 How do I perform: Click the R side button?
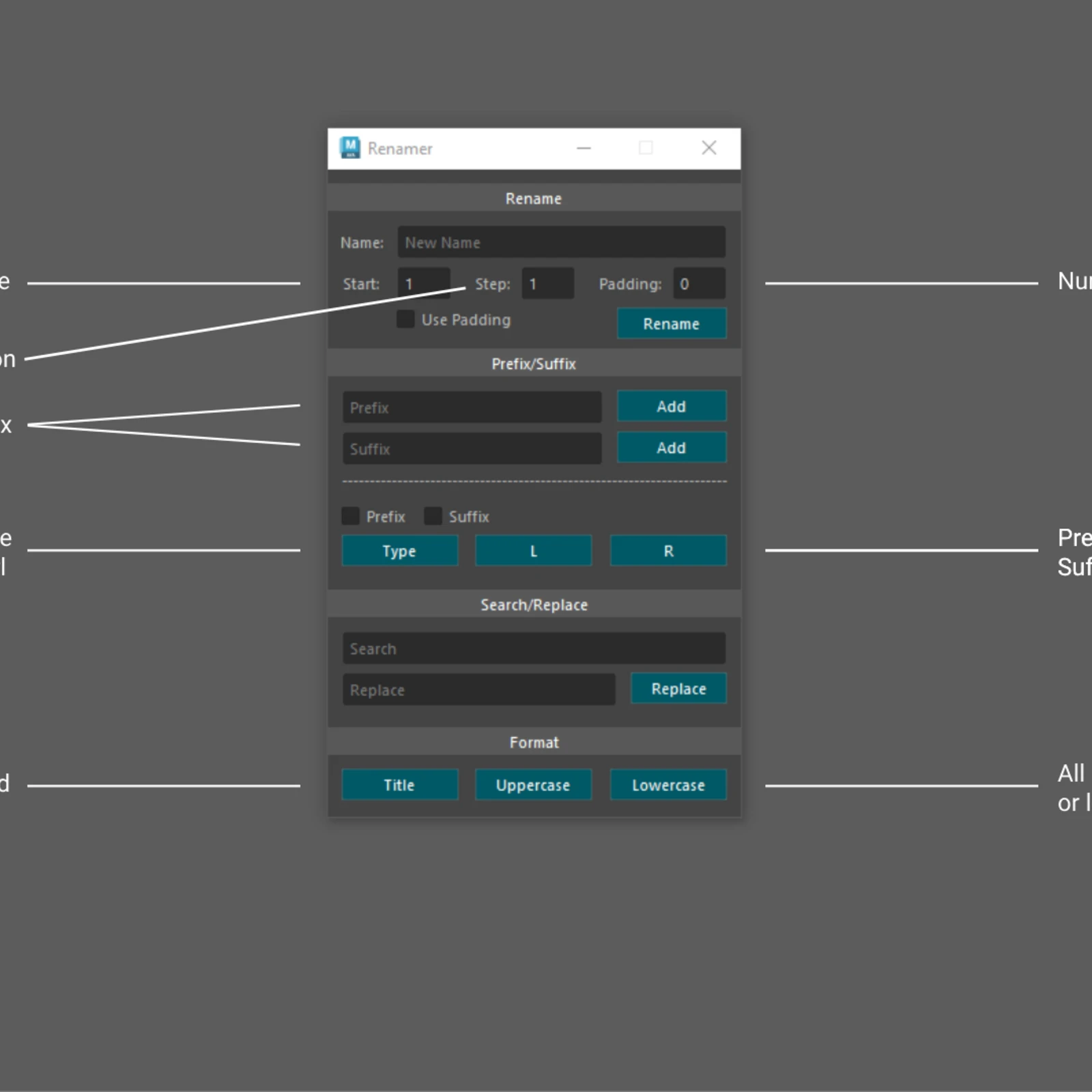point(668,551)
